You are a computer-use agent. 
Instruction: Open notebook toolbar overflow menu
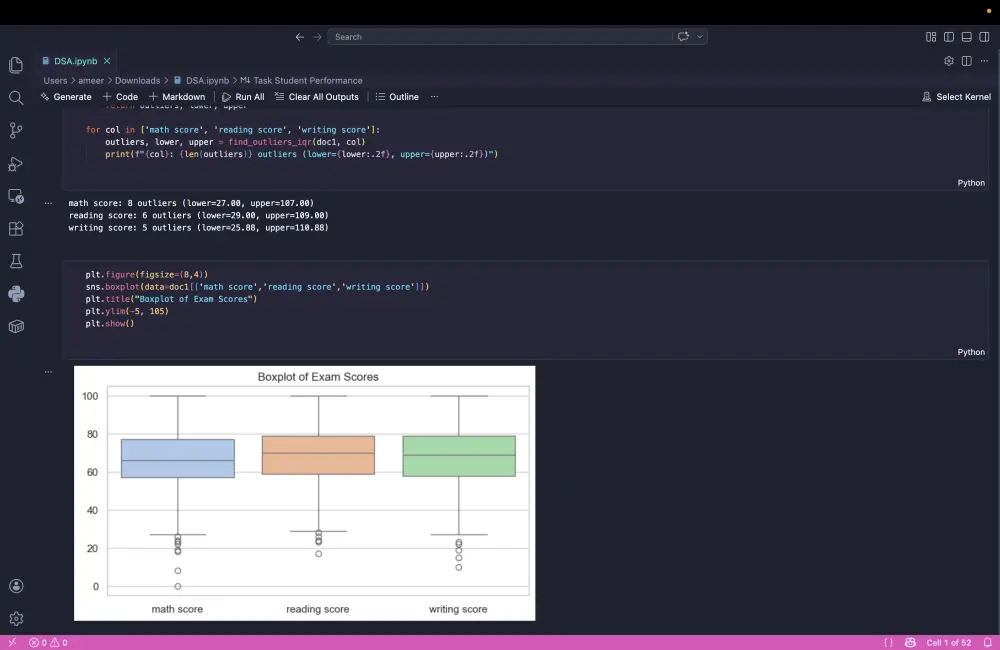click(434, 97)
